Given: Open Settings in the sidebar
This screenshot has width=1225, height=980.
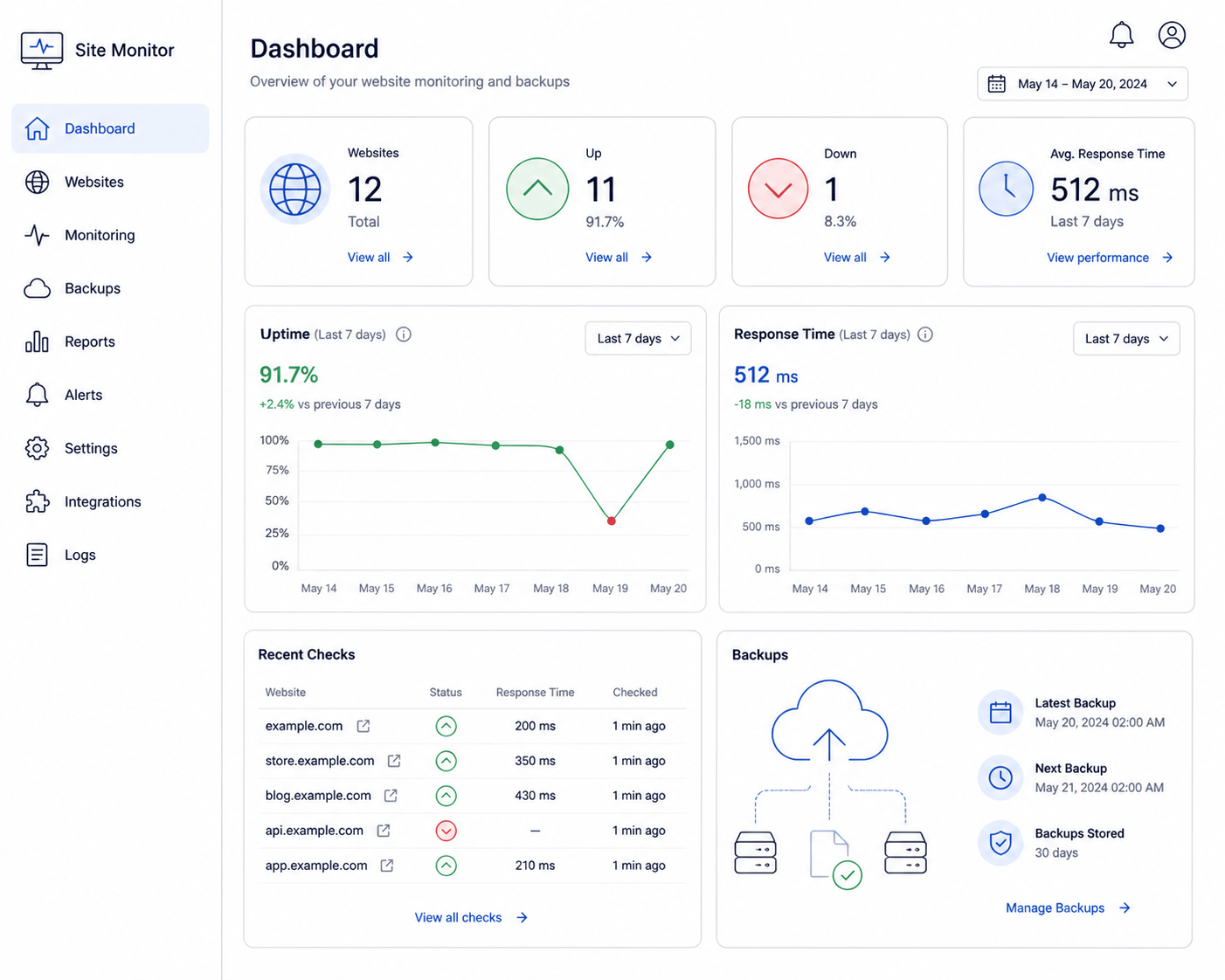Looking at the screenshot, I should (110, 448).
